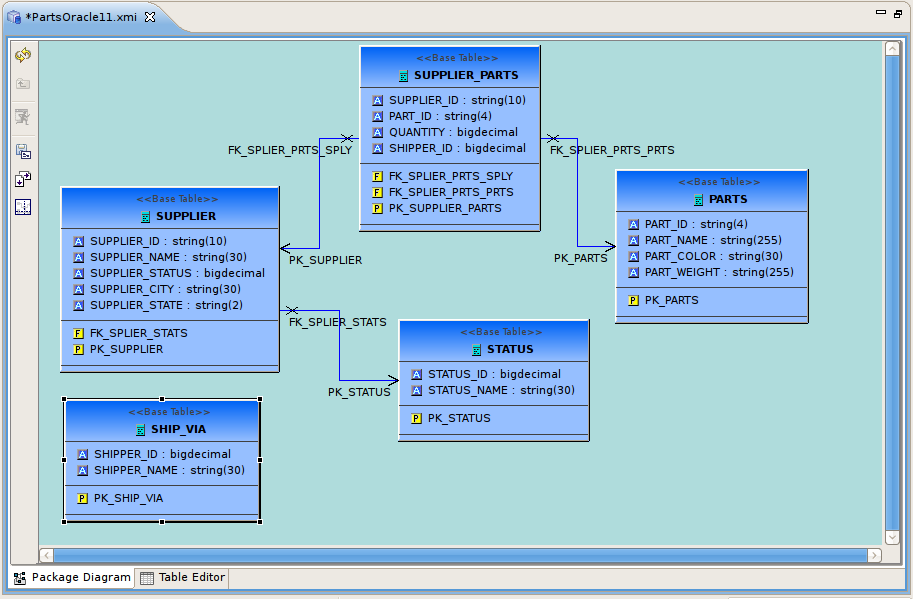Click the PK_PARTS key icon in PARTS table

click(x=633, y=299)
